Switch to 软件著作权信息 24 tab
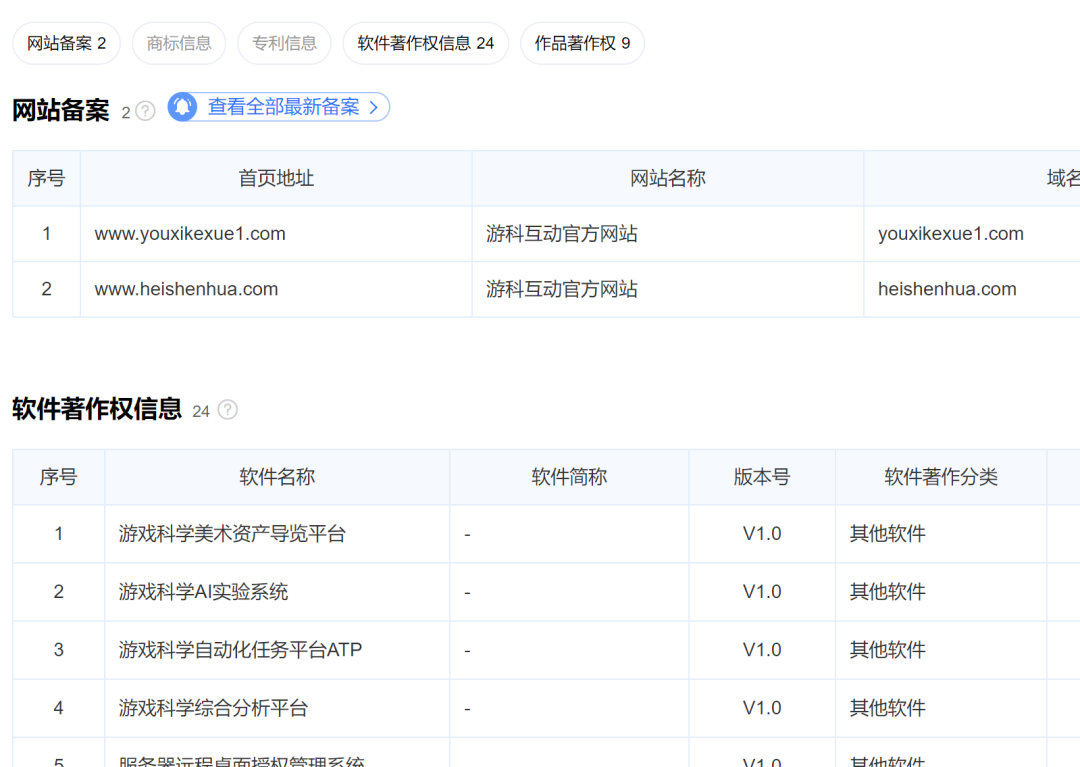This screenshot has width=1080, height=767. 426,43
